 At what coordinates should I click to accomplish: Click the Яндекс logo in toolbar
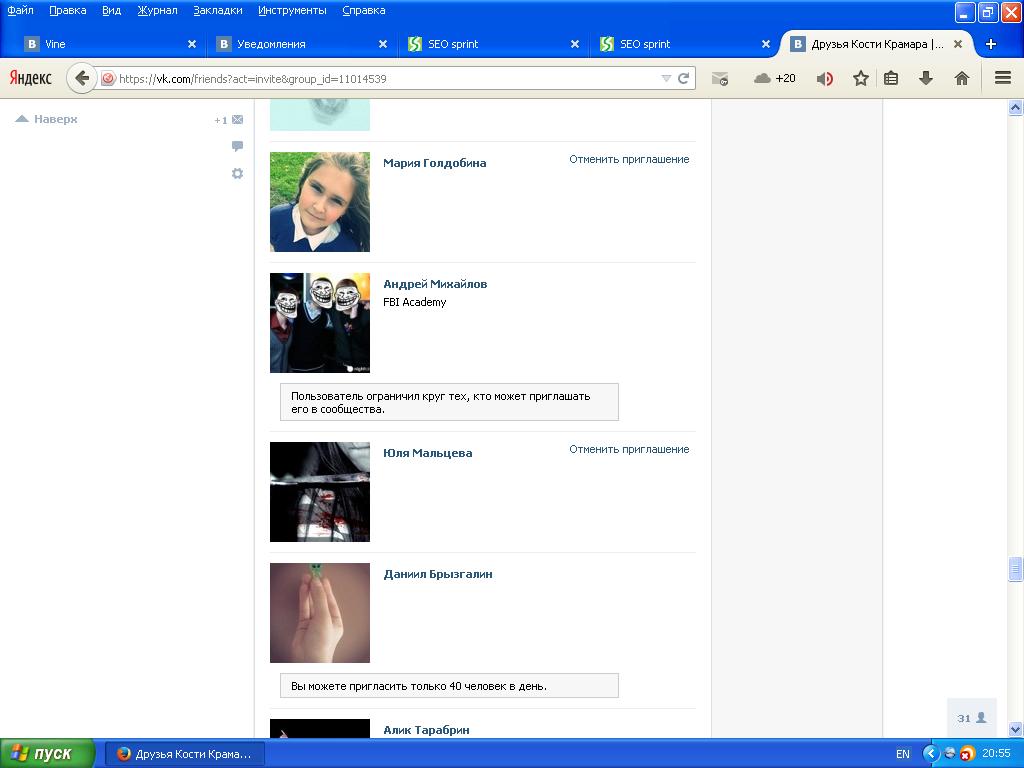click(30, 78)
